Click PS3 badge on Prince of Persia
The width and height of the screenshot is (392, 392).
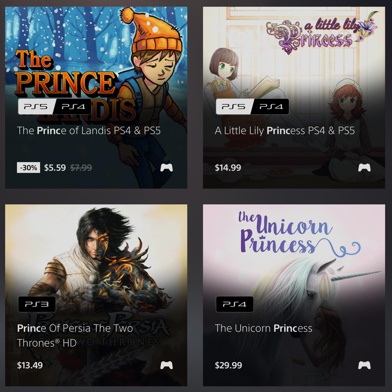(x=37, y=304)
